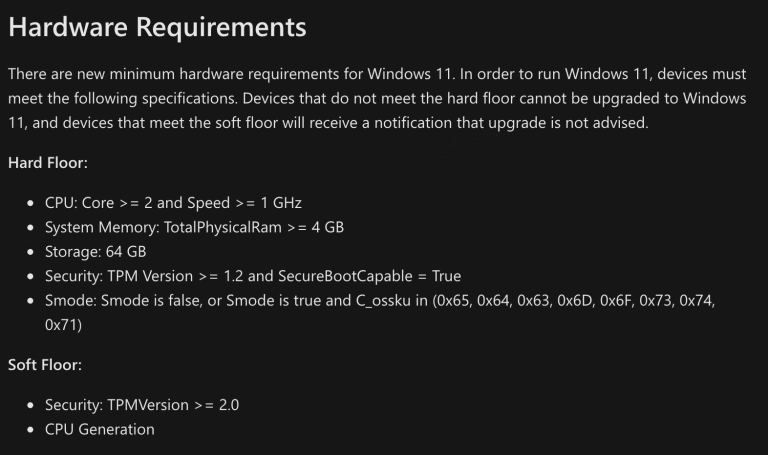Click the '1 GHz' text
Image resolution: width=768 pixels, height=455 pixels.
click(x=281, y=203)
